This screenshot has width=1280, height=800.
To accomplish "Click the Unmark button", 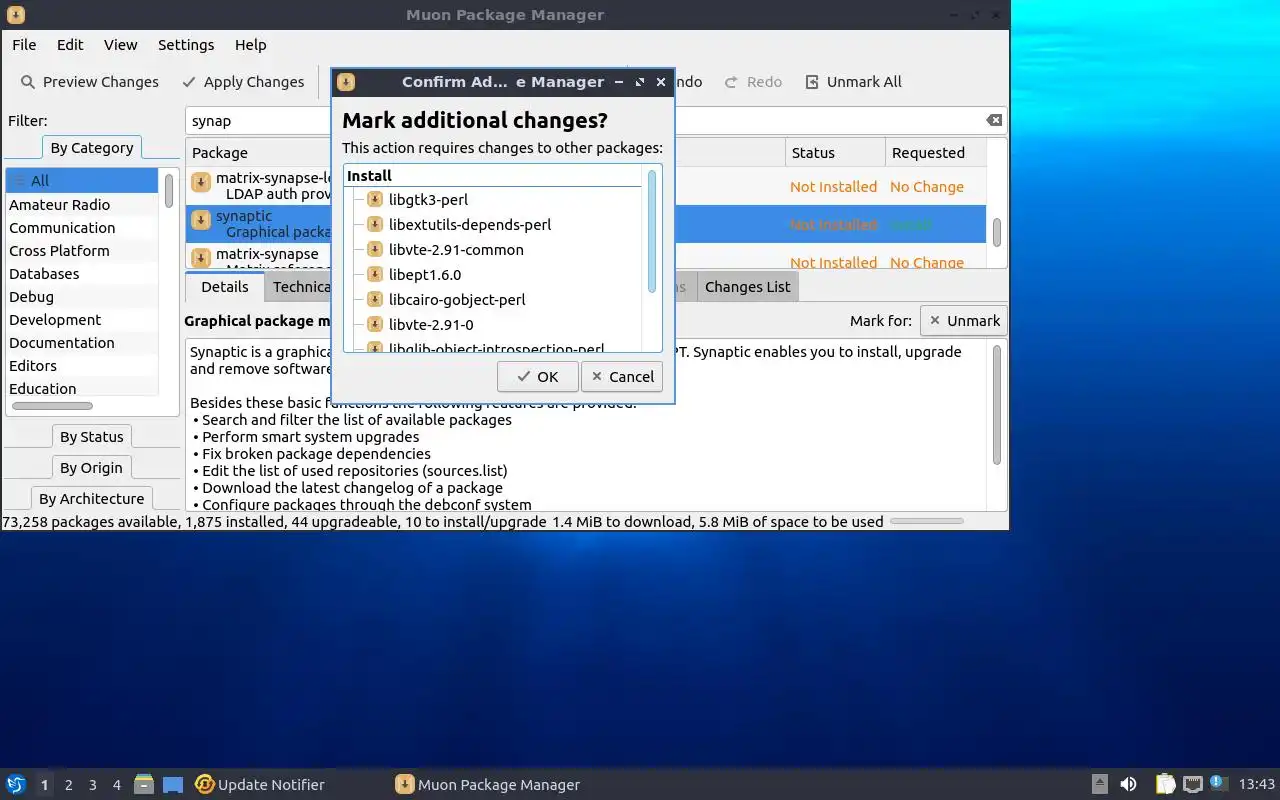I will point(964,320).
